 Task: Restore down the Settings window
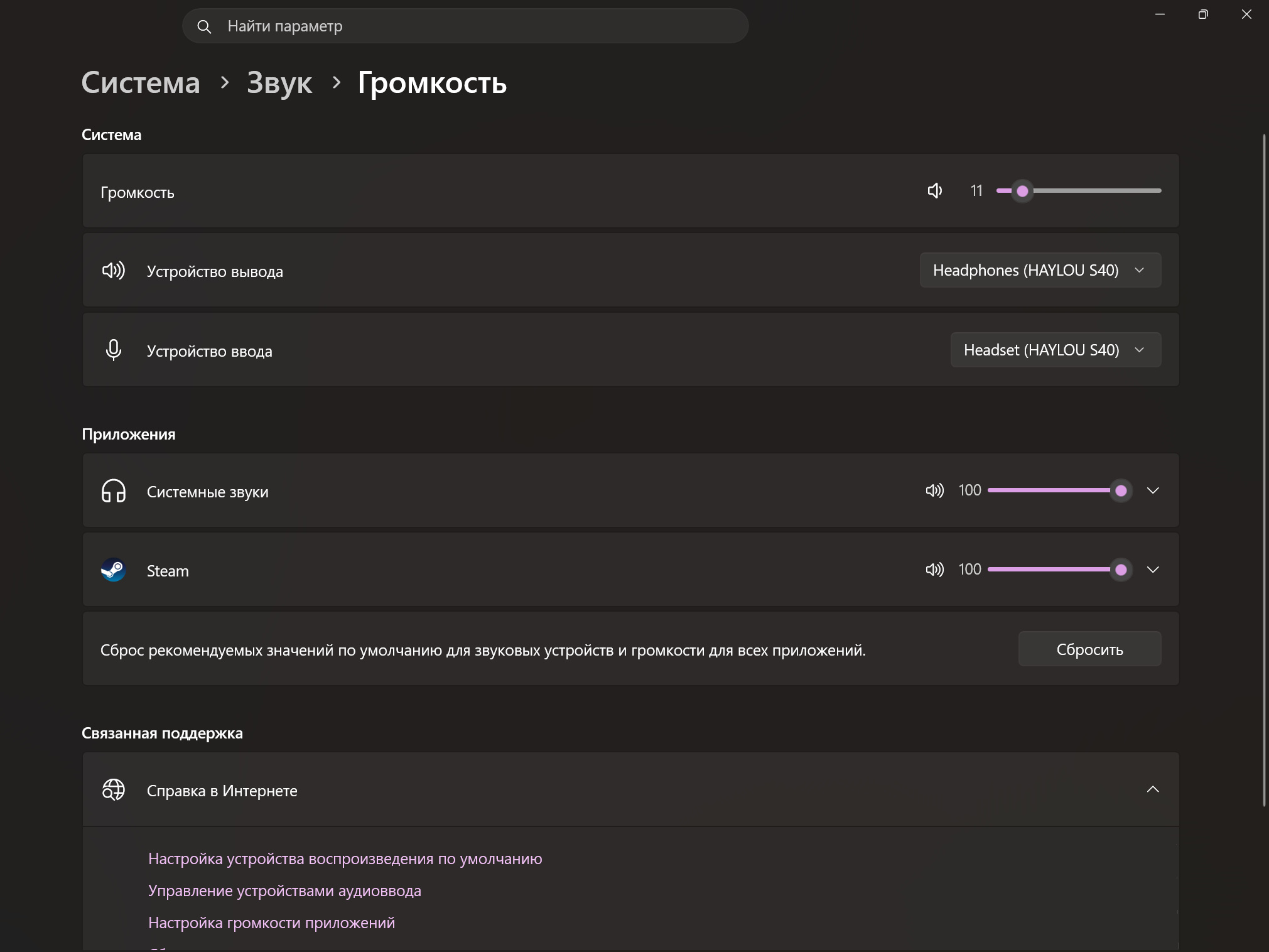[x=1203, y=14]
